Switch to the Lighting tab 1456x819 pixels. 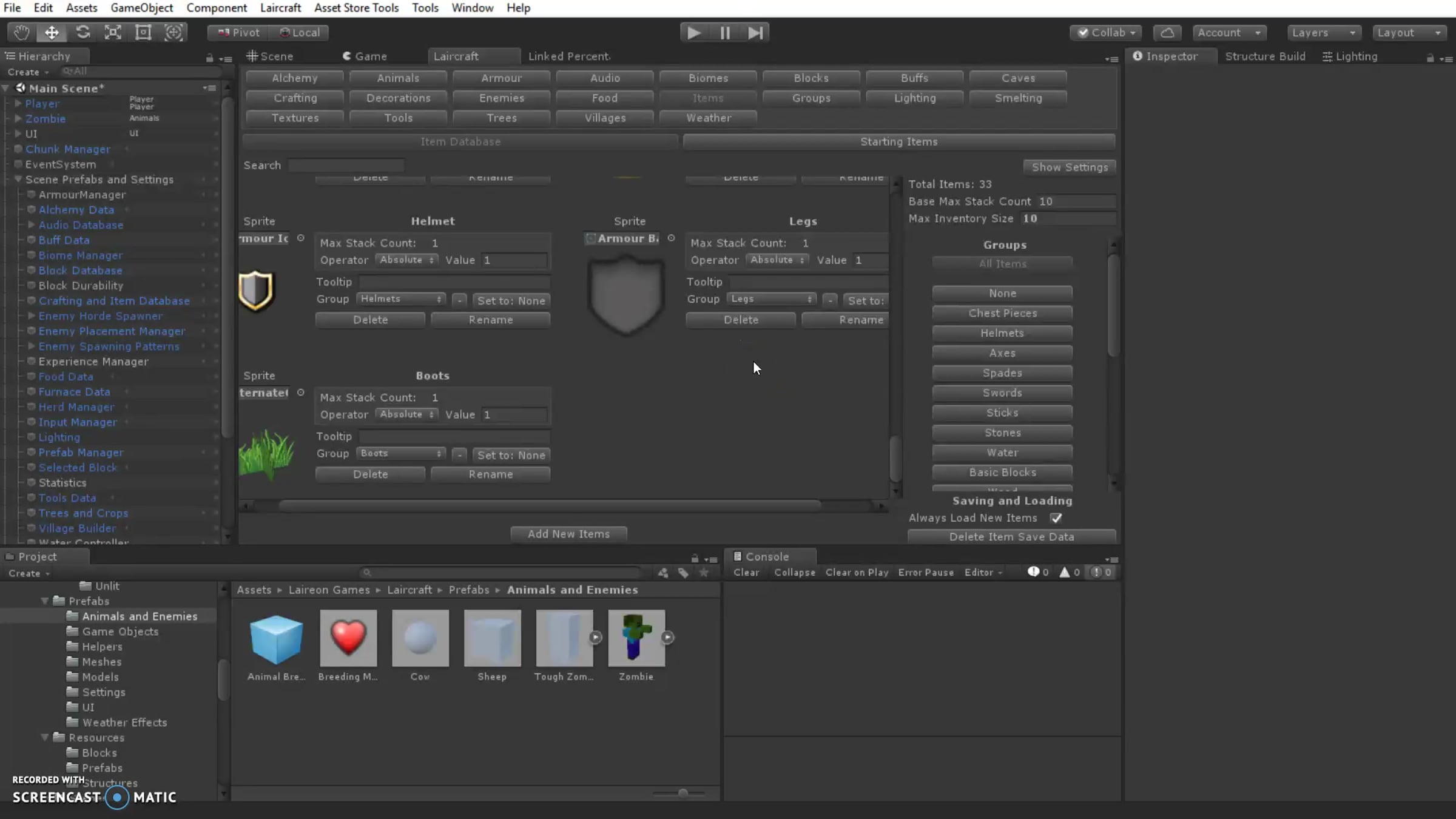pos(1350,56)
